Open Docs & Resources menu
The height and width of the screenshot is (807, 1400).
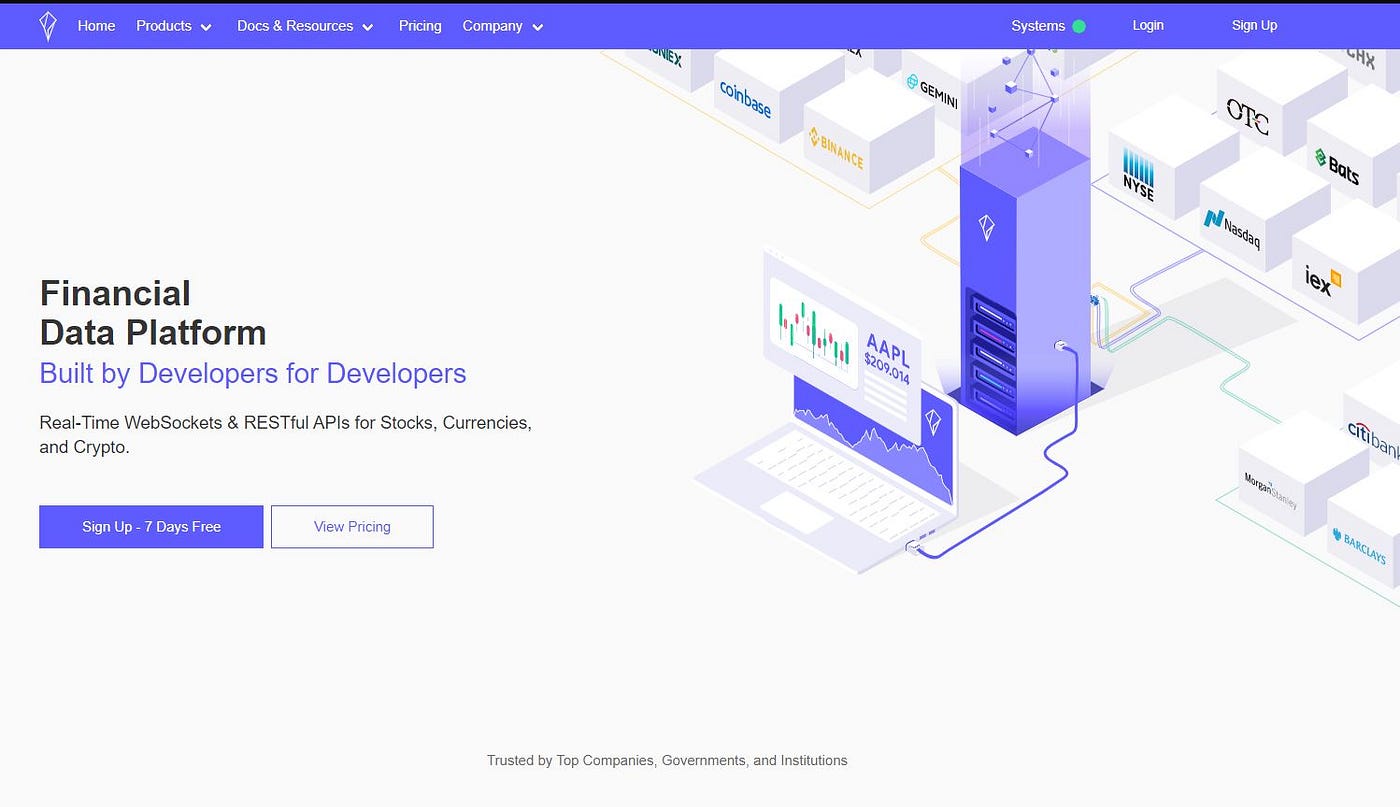click(295, 26)
